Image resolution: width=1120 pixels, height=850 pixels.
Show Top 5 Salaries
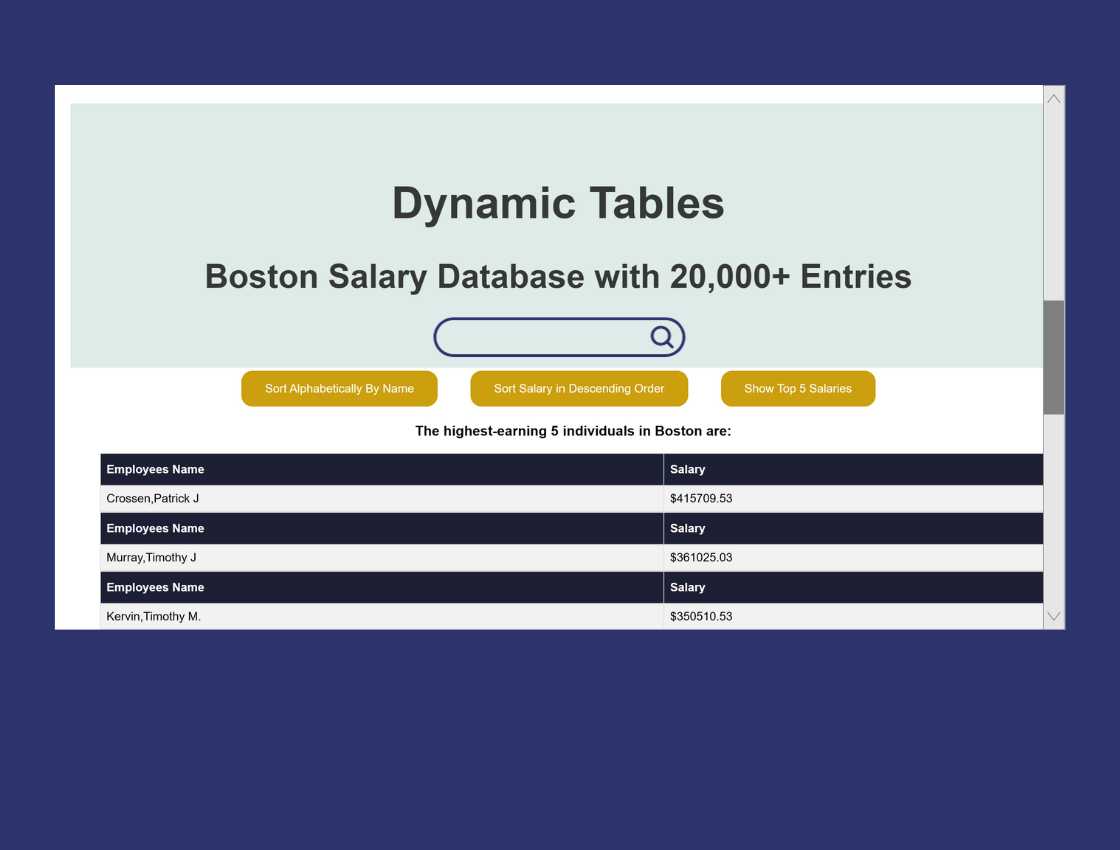[797, 389]
